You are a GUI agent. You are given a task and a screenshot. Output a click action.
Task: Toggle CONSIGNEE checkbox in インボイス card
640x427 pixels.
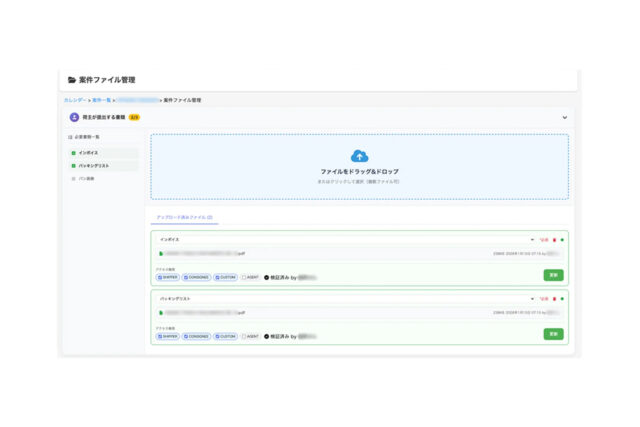point(186,278)
